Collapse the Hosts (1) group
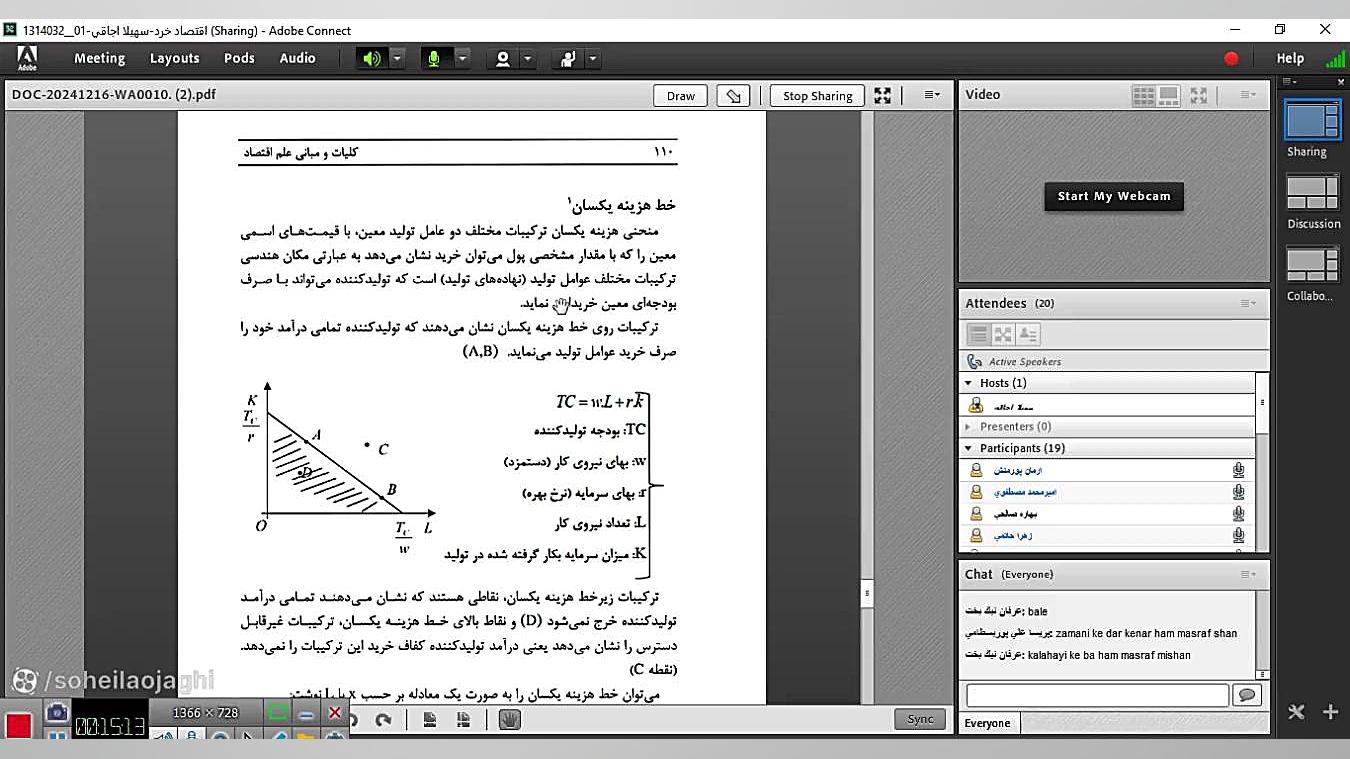The width and height of the screenshot is (1350, 759). click(968, 383)
